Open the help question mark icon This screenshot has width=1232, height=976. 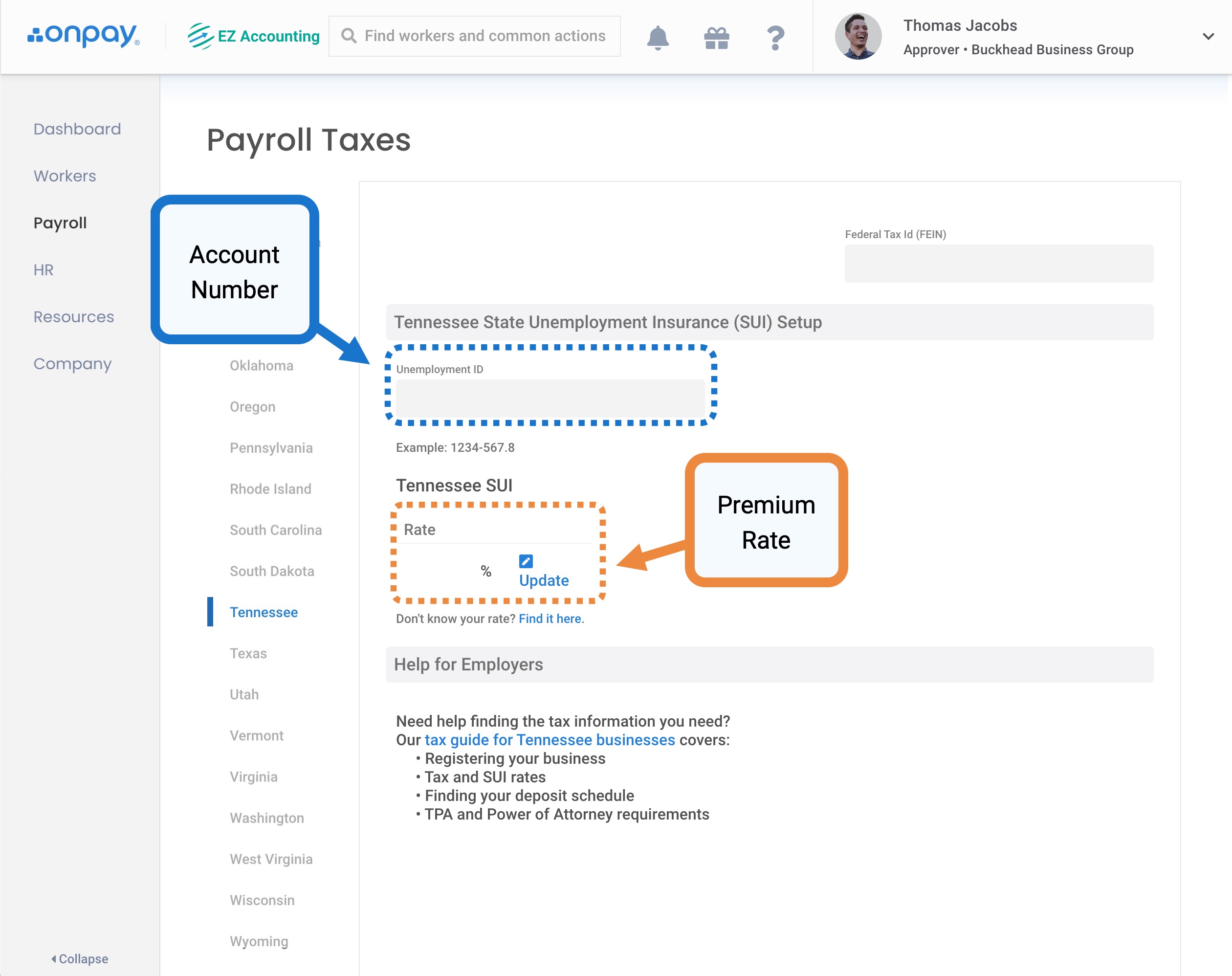[x=775, y=38]
